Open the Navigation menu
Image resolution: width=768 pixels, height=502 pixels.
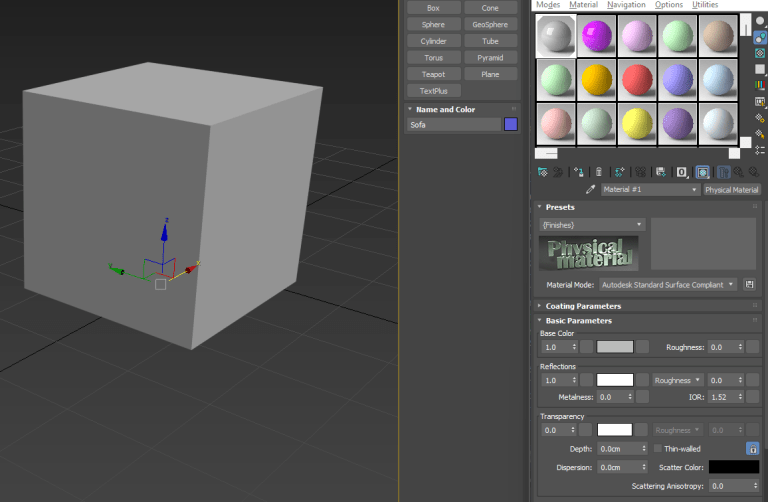pyautogui.click(x=626, y=5)
